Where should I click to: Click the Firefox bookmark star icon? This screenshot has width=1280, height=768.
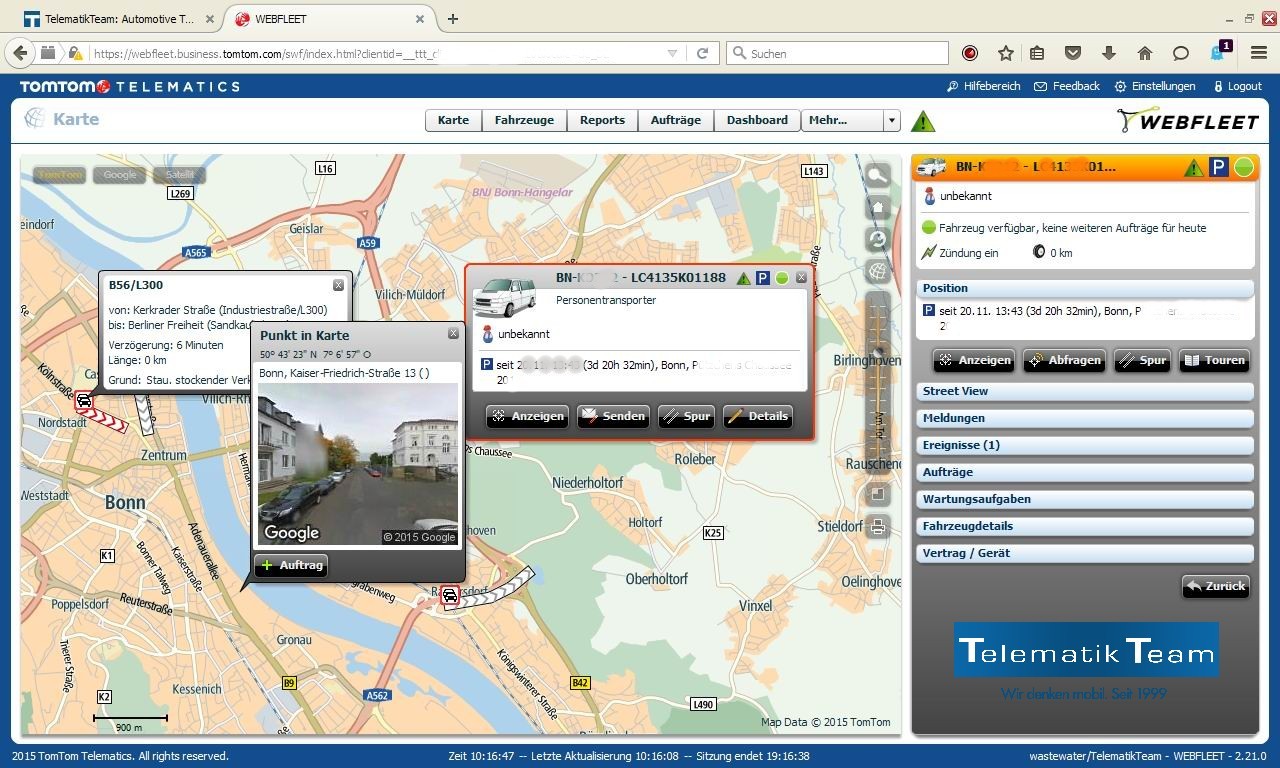pyautogui.click(x=1006, y=53)
